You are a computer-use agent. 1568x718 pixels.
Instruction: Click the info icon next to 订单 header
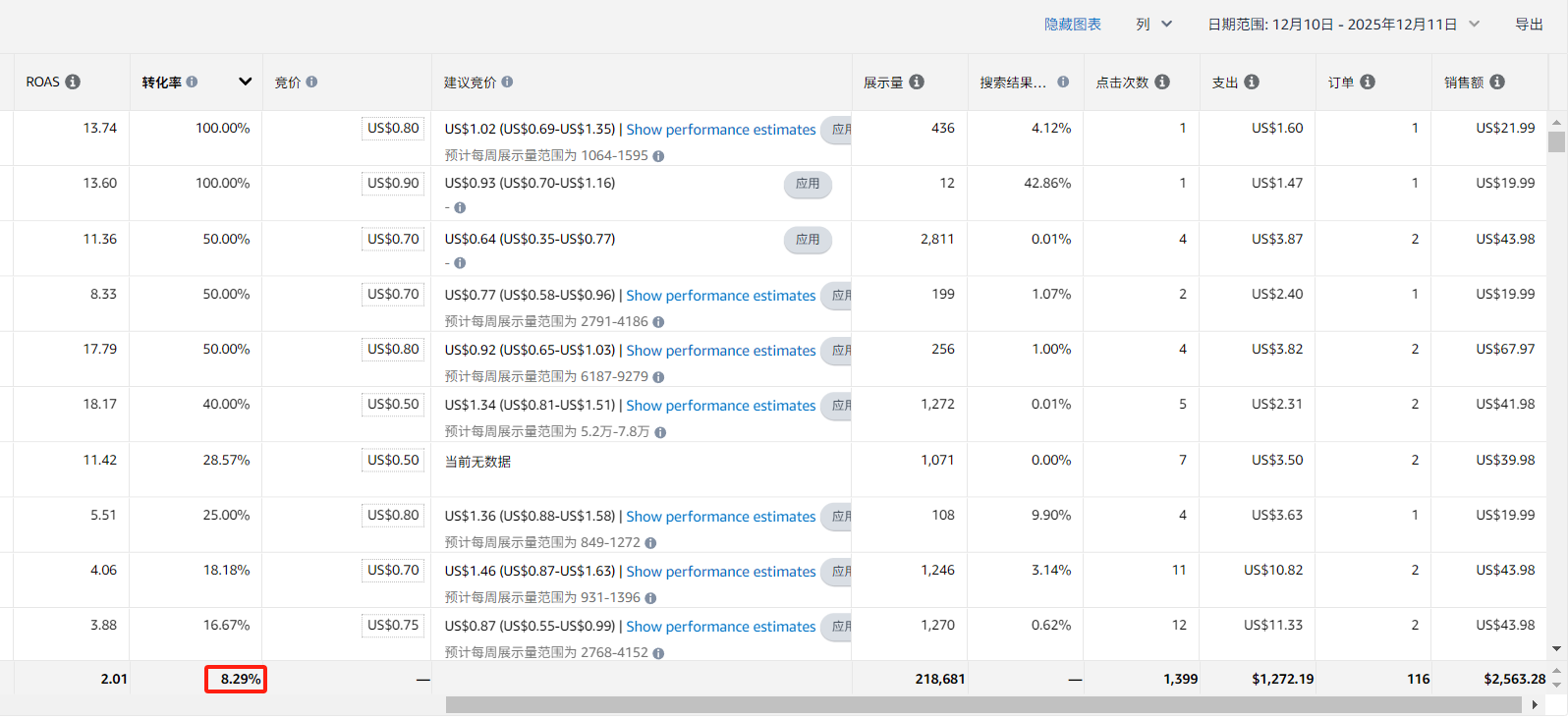pos(1368,83)
